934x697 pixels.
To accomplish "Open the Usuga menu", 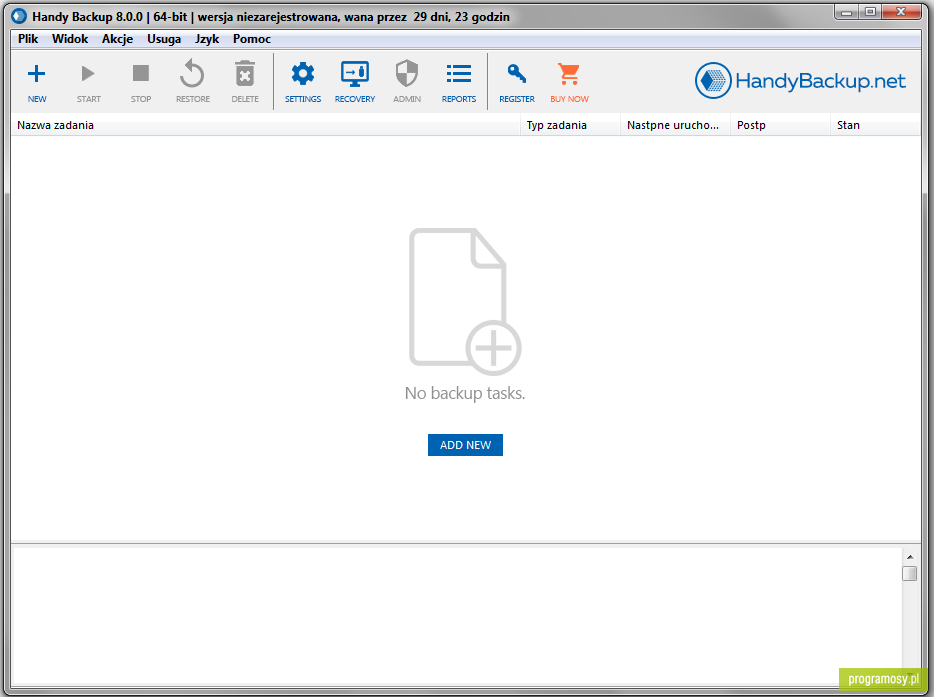I will pyautogui.click(x=164, y=39).
